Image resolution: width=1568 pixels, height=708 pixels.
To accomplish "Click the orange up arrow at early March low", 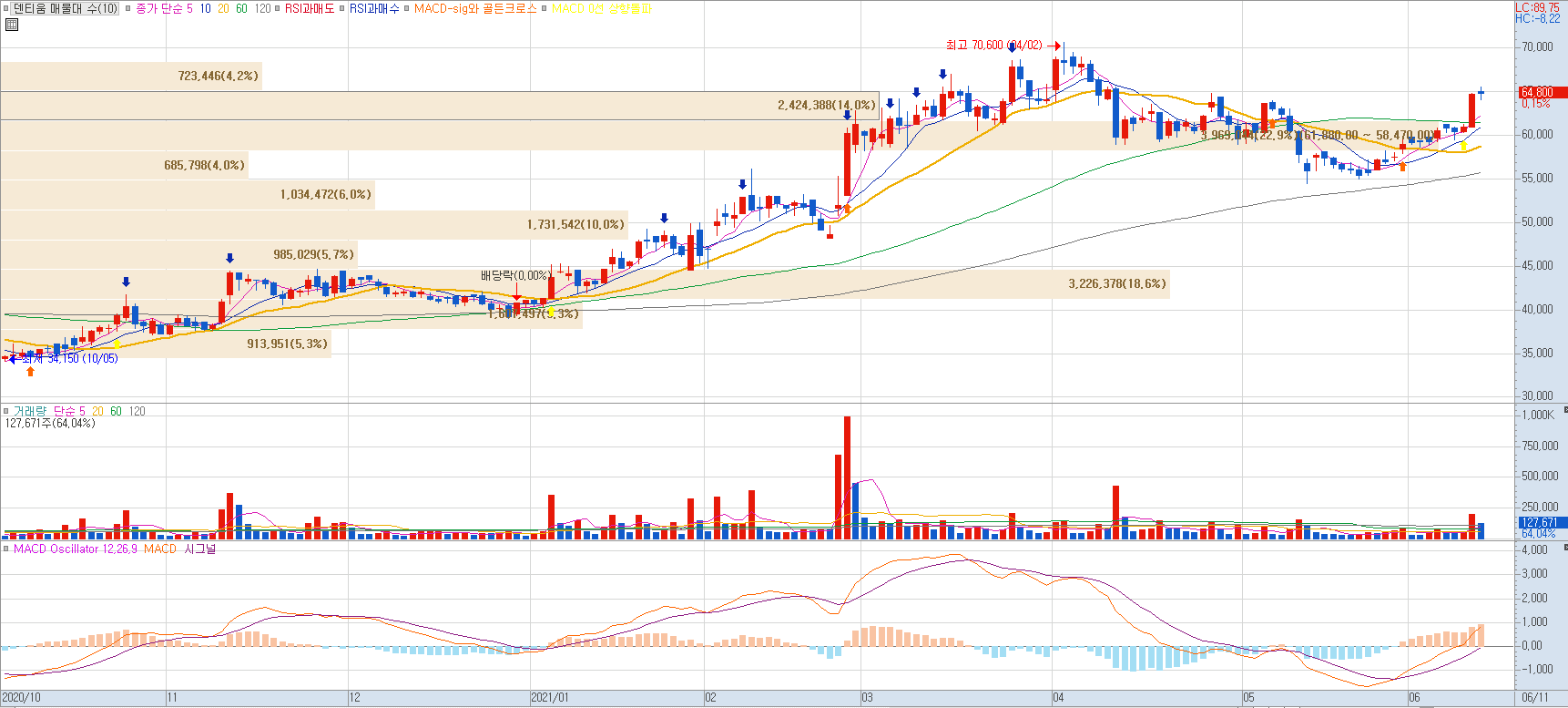I will tap(847, 208).
